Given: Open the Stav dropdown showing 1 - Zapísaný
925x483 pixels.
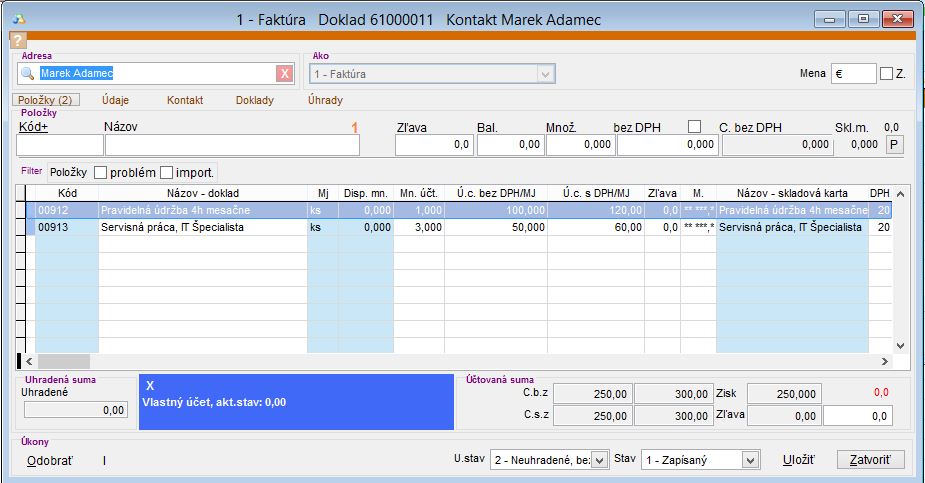Looking at the screenshot, I should tap(751, 460).
